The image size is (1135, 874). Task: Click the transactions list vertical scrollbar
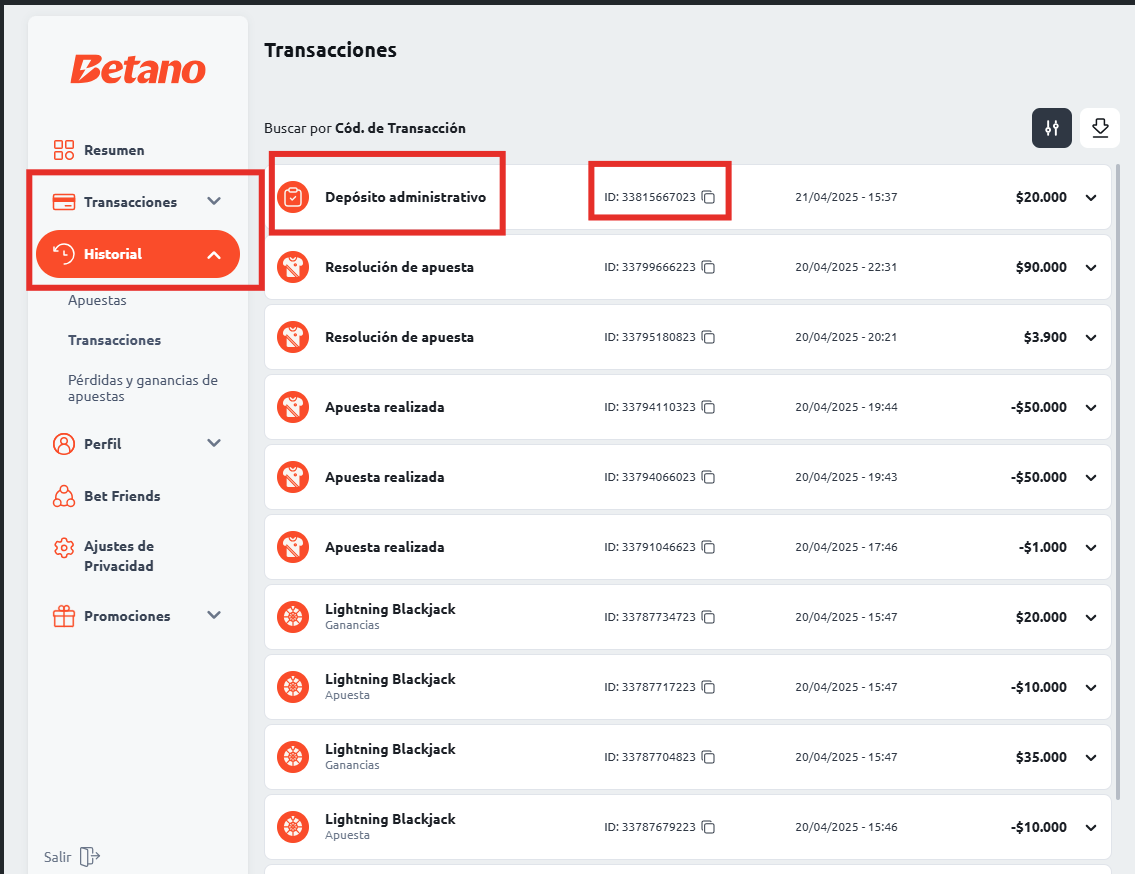click(1118, 480)
